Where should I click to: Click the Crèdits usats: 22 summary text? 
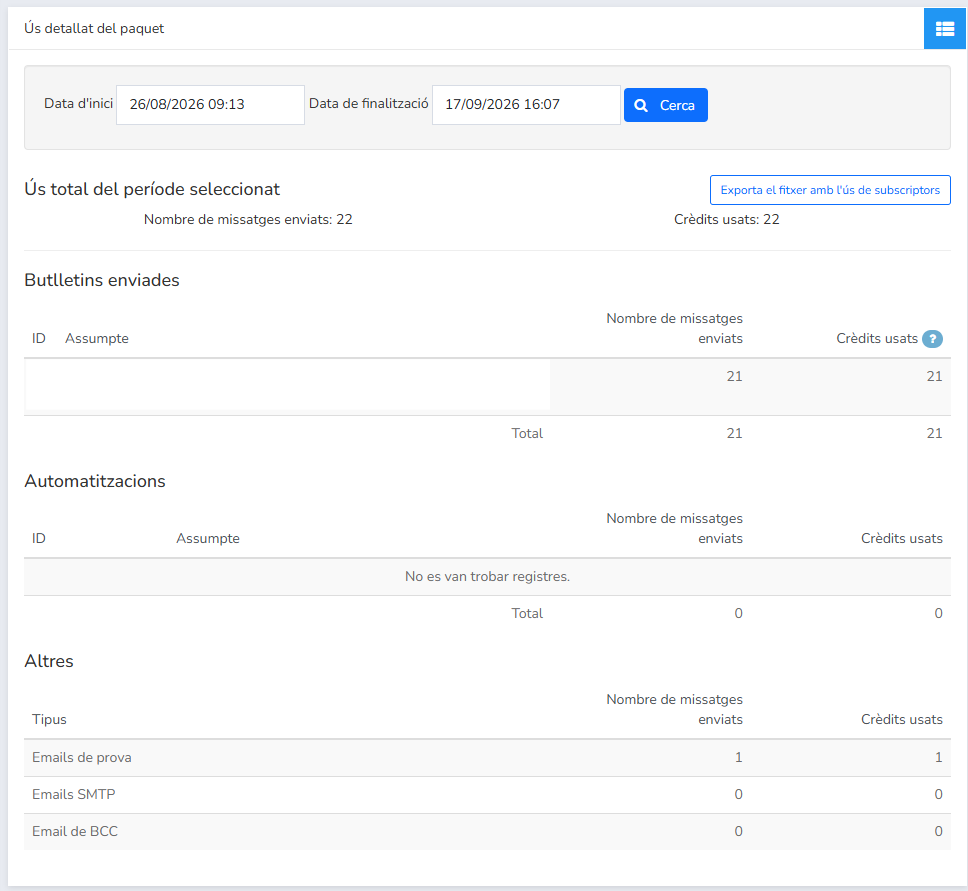[x=727, y=219]
